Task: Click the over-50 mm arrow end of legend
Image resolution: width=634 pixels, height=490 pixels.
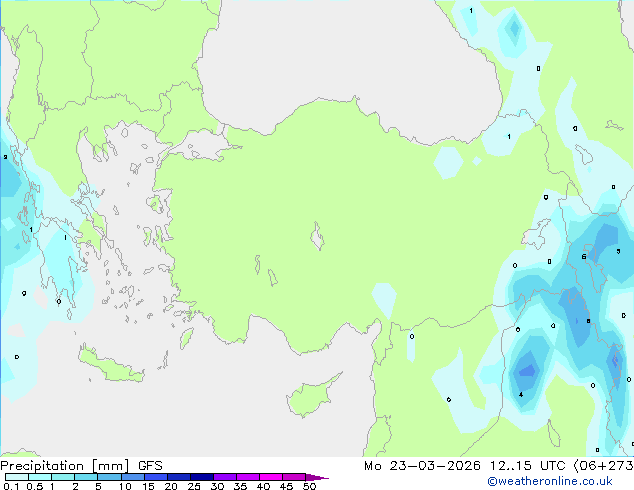Action: click(x=317, y=477)
